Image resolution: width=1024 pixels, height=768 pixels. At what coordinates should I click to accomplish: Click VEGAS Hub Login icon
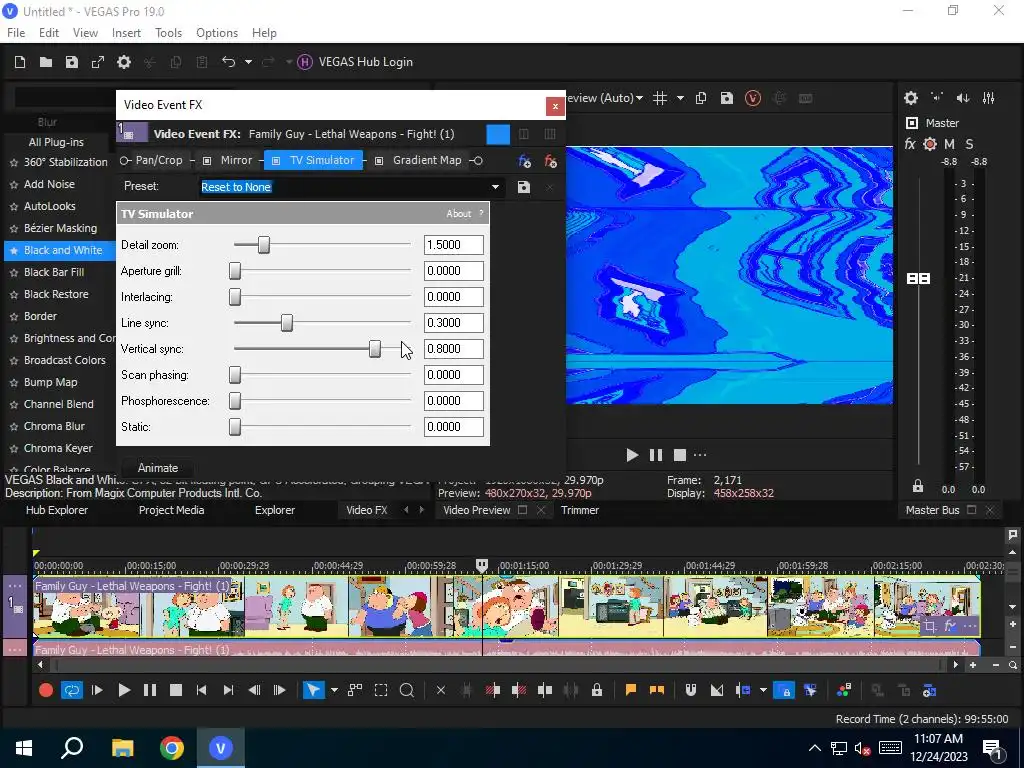[x=304, y=62]
